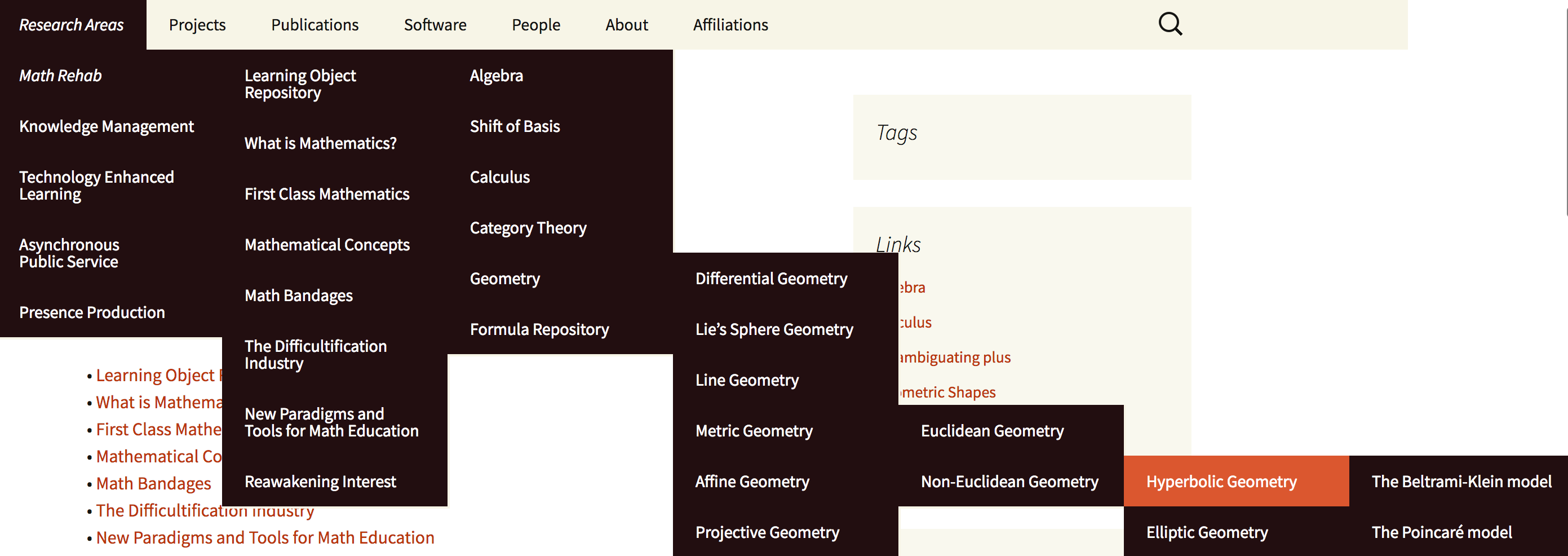1568x556 pixels.
Task: Click the search magnifier icon
Action: coord(1170,24)
